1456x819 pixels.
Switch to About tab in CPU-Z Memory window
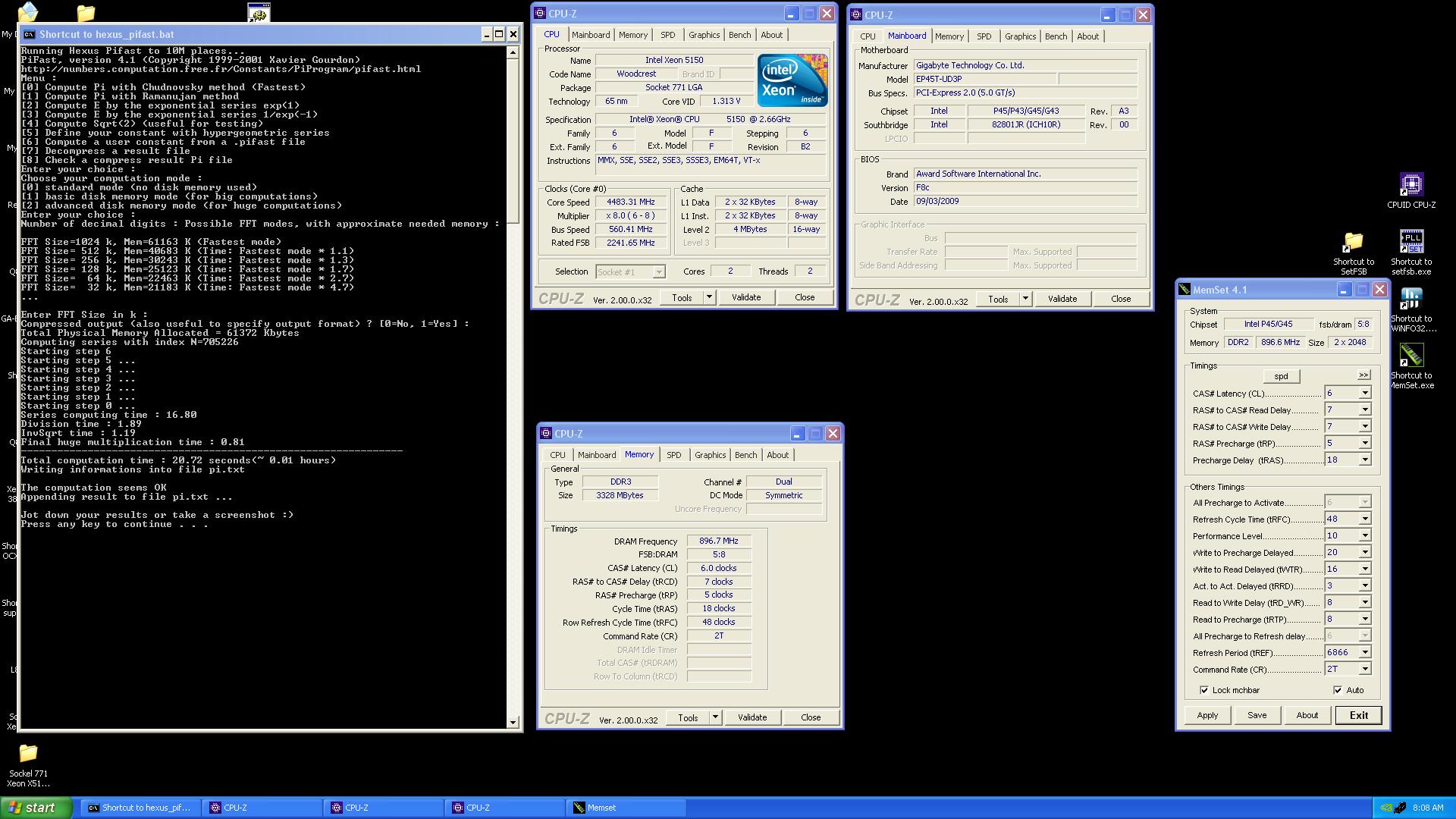pos(777,455)
